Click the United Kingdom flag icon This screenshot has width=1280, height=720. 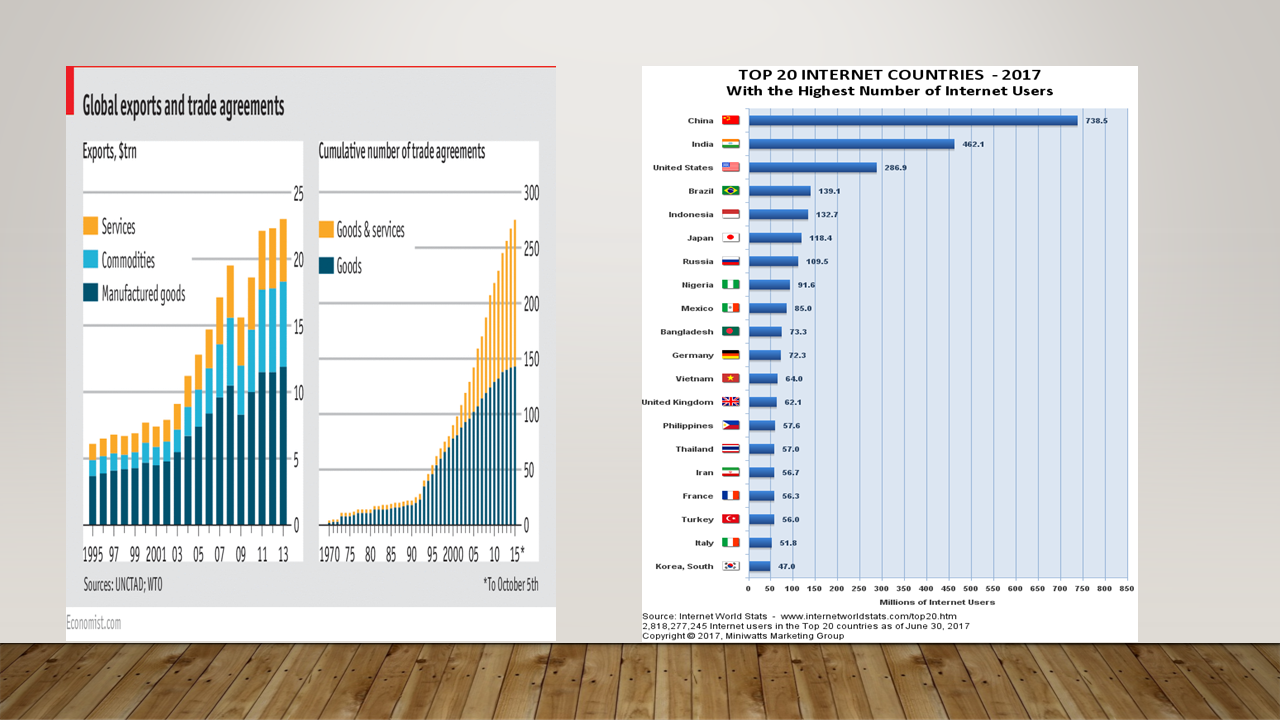pyautogui.click(x=730, y=402)
